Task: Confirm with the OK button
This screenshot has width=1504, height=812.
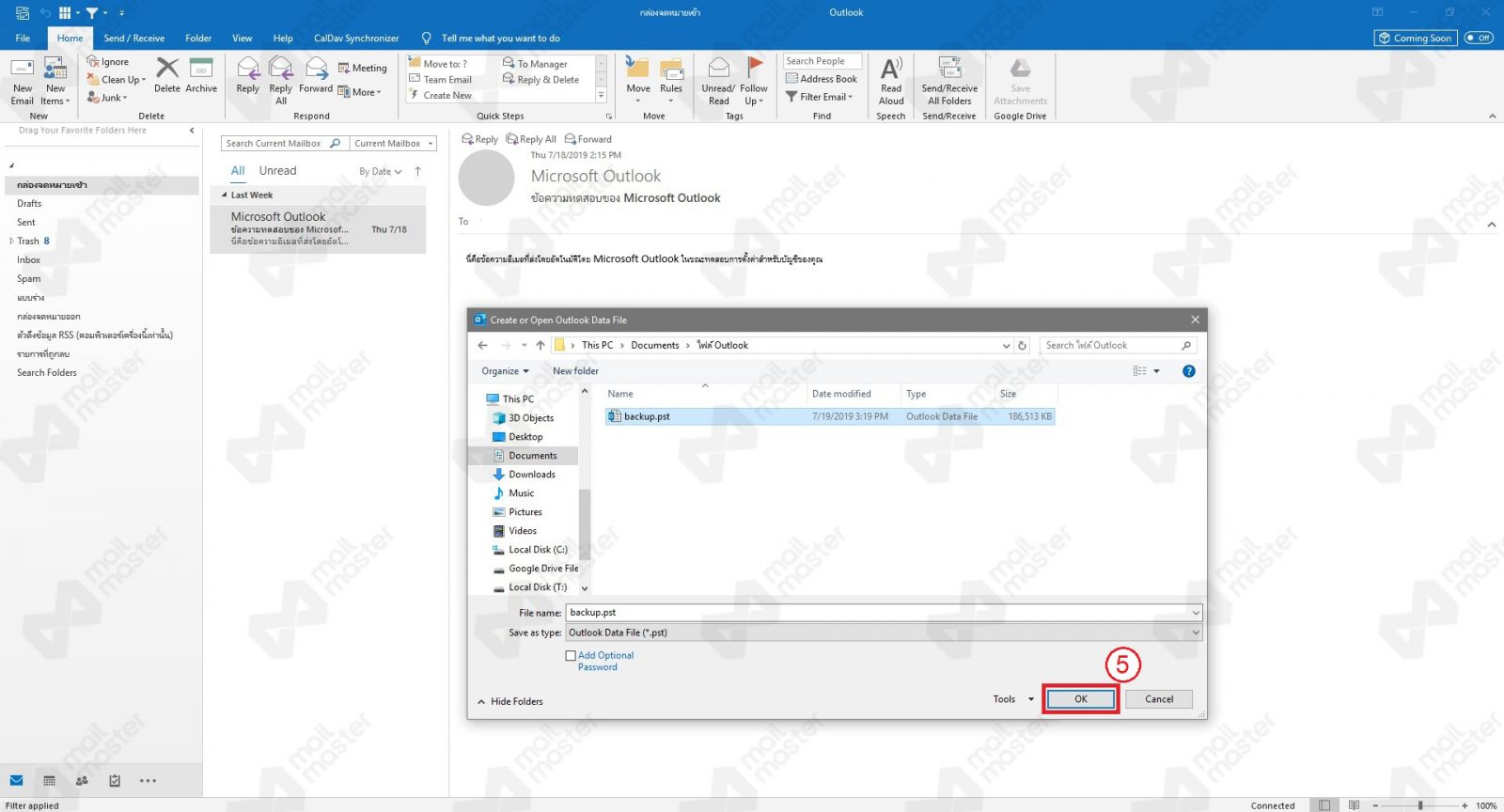Action: click(1081, 699)
